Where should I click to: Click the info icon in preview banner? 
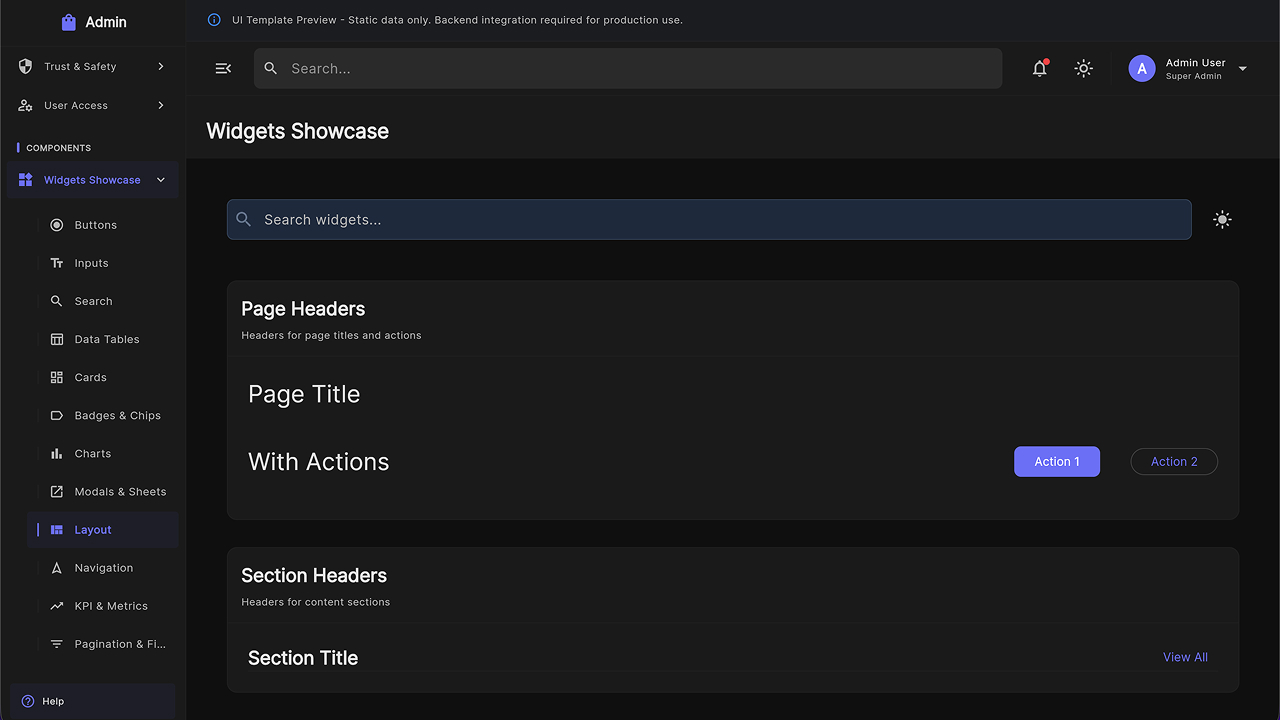[214, 20]
